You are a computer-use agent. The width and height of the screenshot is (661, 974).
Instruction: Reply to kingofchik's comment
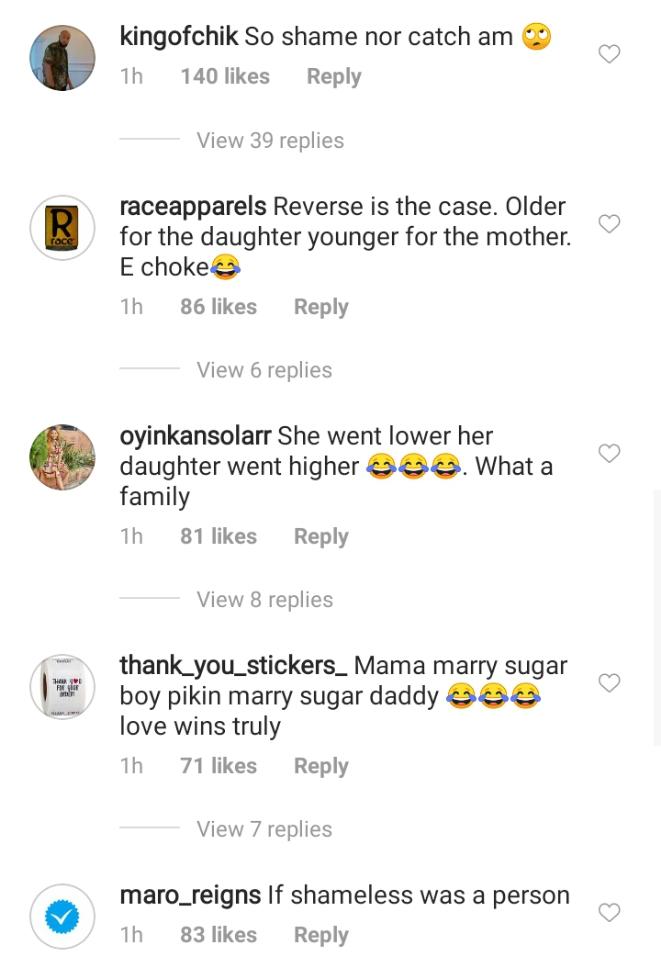(x=333, y=77)
